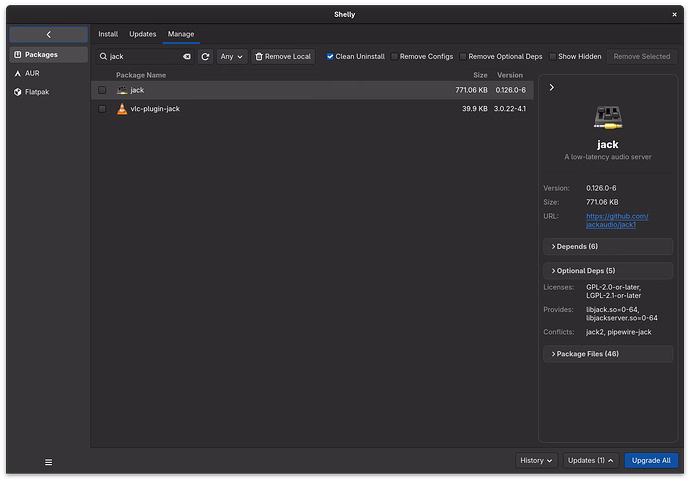Open the History dropdown
The height and width of the screenshot is (480, 690).
click(x=536, y=460)
